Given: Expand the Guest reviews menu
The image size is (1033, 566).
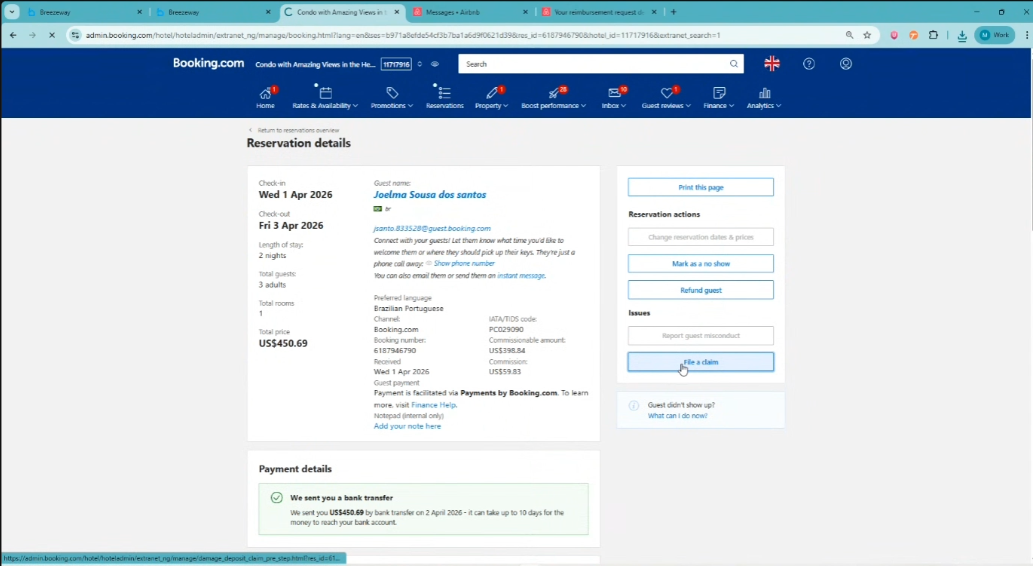Looking at the screenshot, I should [666, 97].
